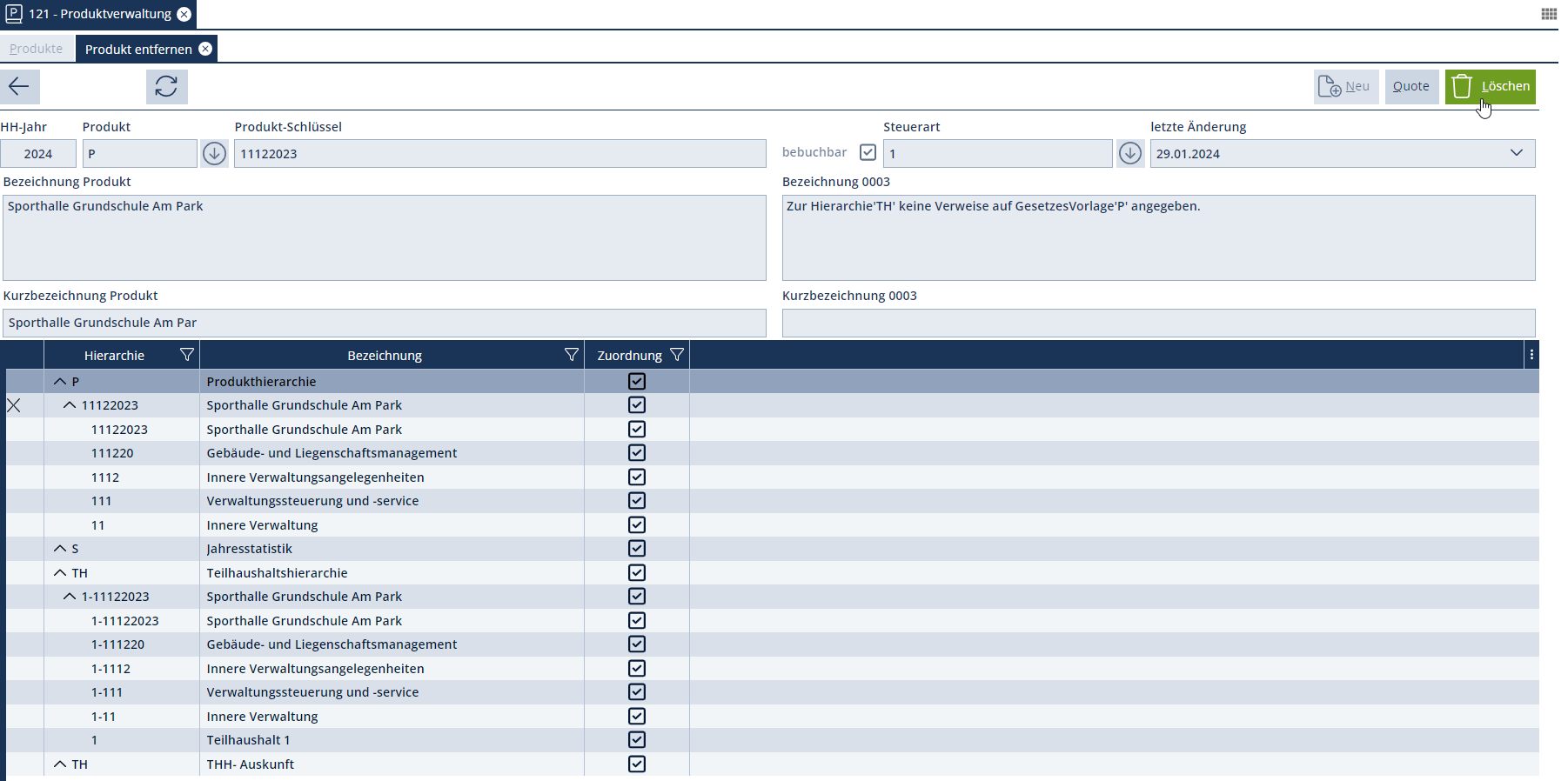Image resolution: width=1568 pixels, height=781 pixels.
Task: Click the Quote button
Action: (1411, 86)
